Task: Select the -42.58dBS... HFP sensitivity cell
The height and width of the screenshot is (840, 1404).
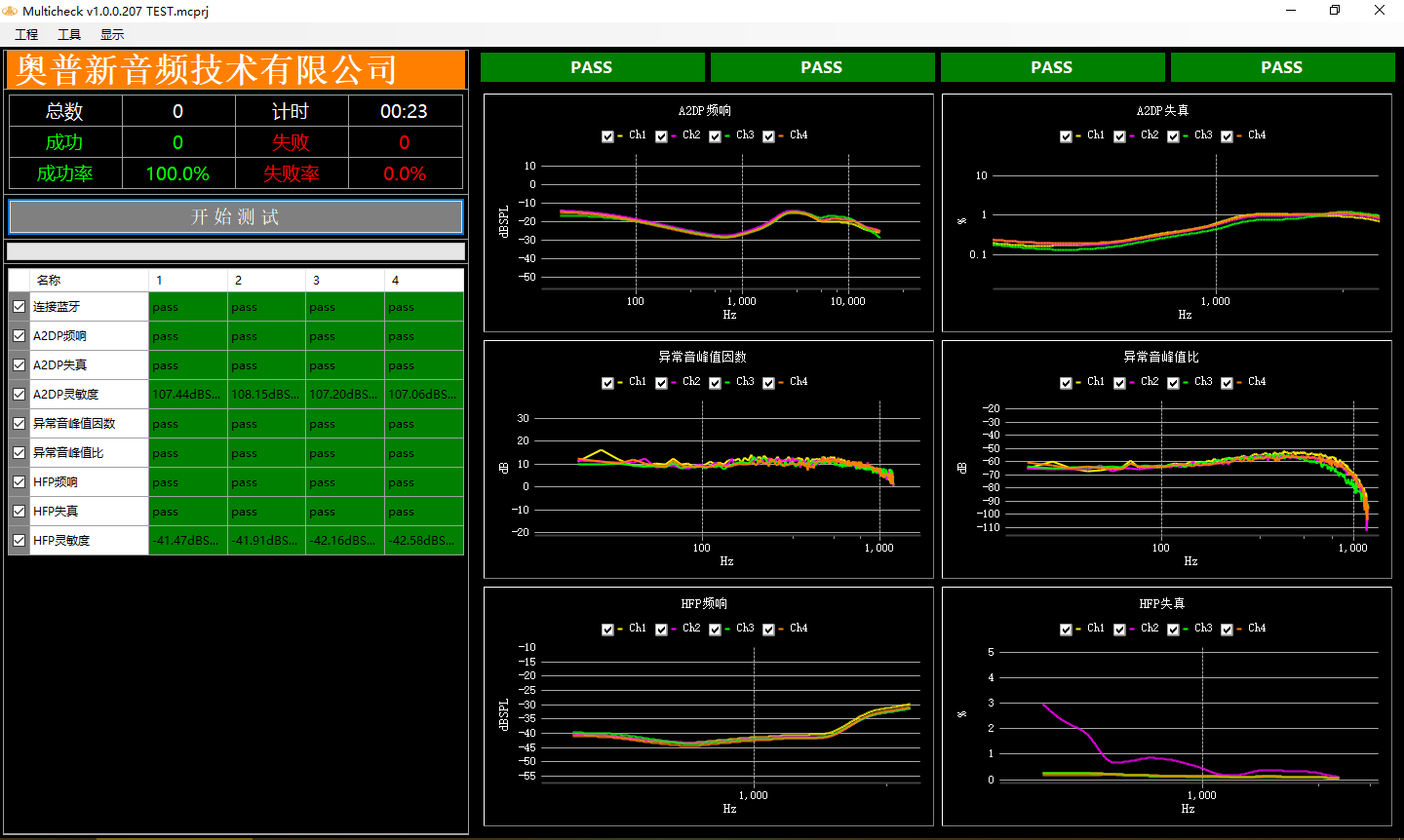Action: click(x=423, y=540)
